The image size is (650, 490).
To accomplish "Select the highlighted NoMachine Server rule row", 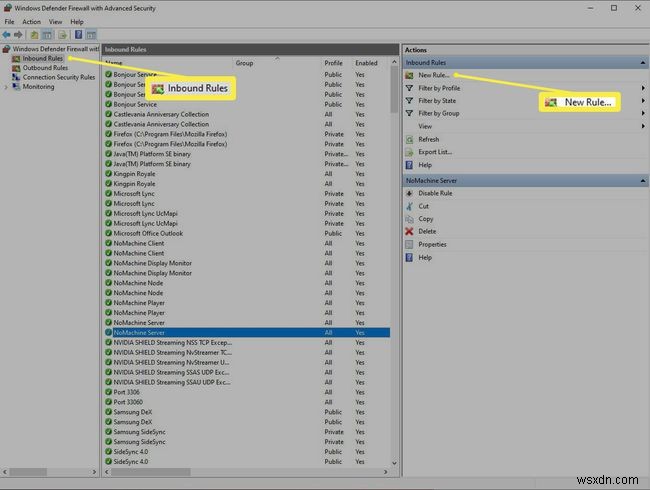I will (x=247, y=332).
